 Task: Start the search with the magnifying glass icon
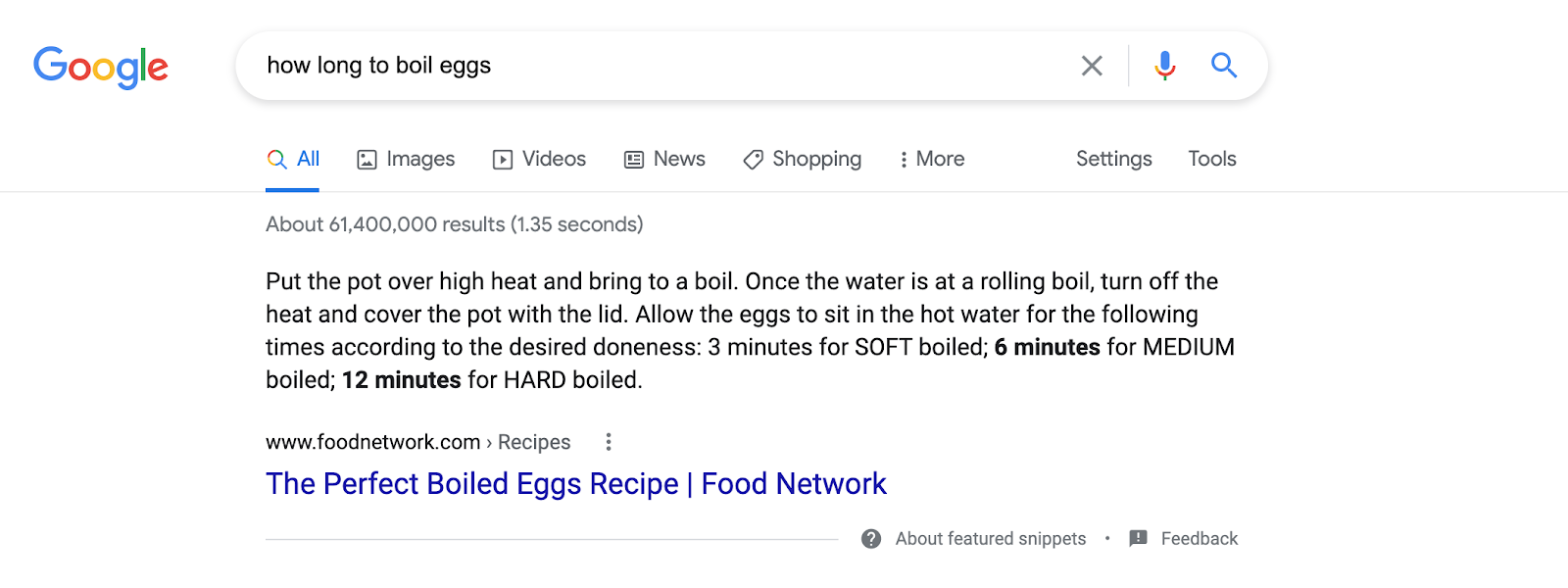1223,66
